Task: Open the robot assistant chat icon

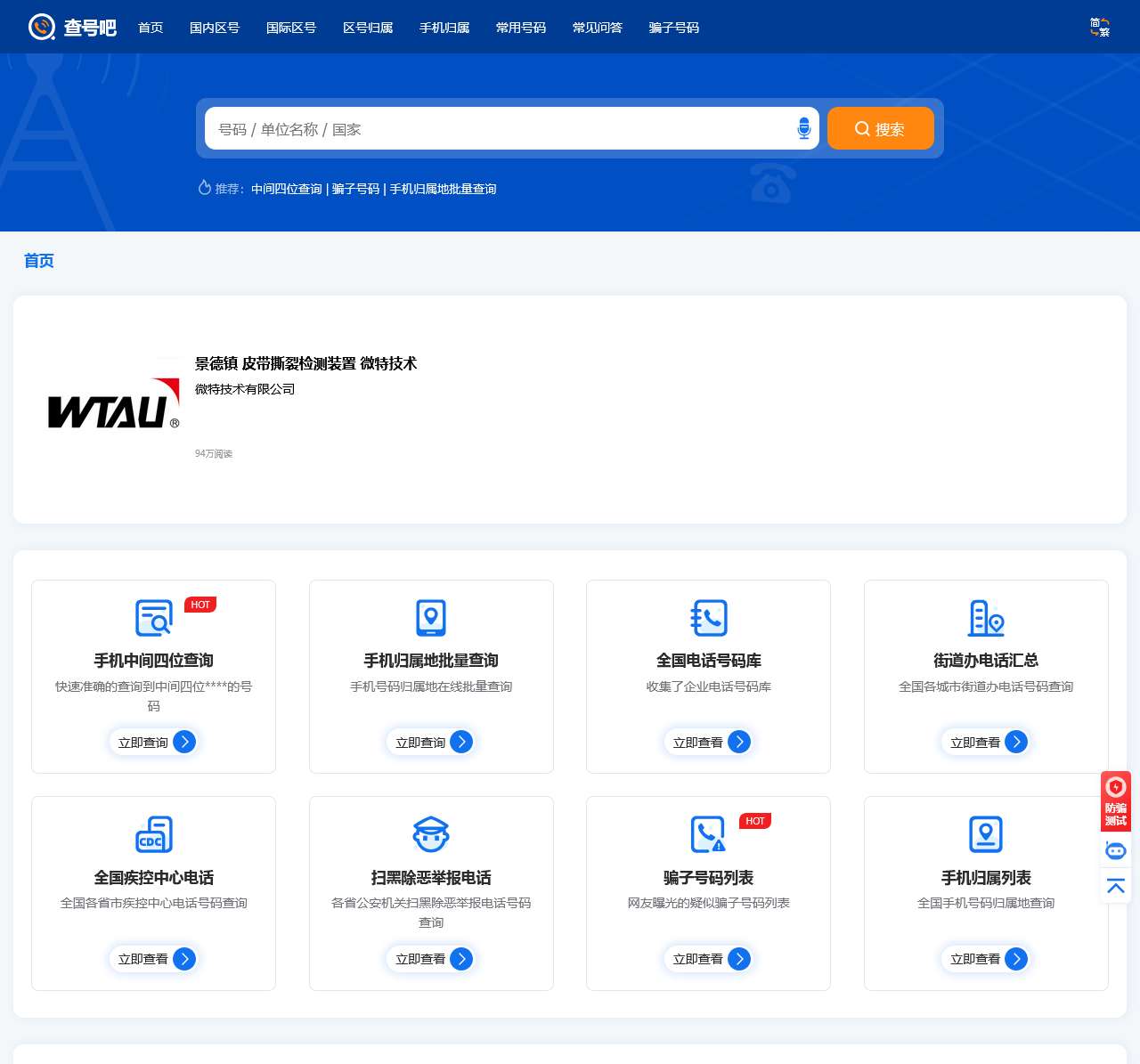Action: pos(1115,850)
